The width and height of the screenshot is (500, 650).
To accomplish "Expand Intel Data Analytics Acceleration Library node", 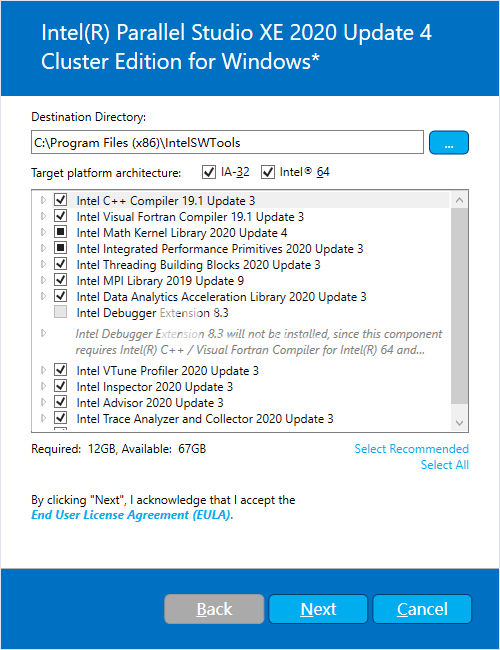I will 44,296.
